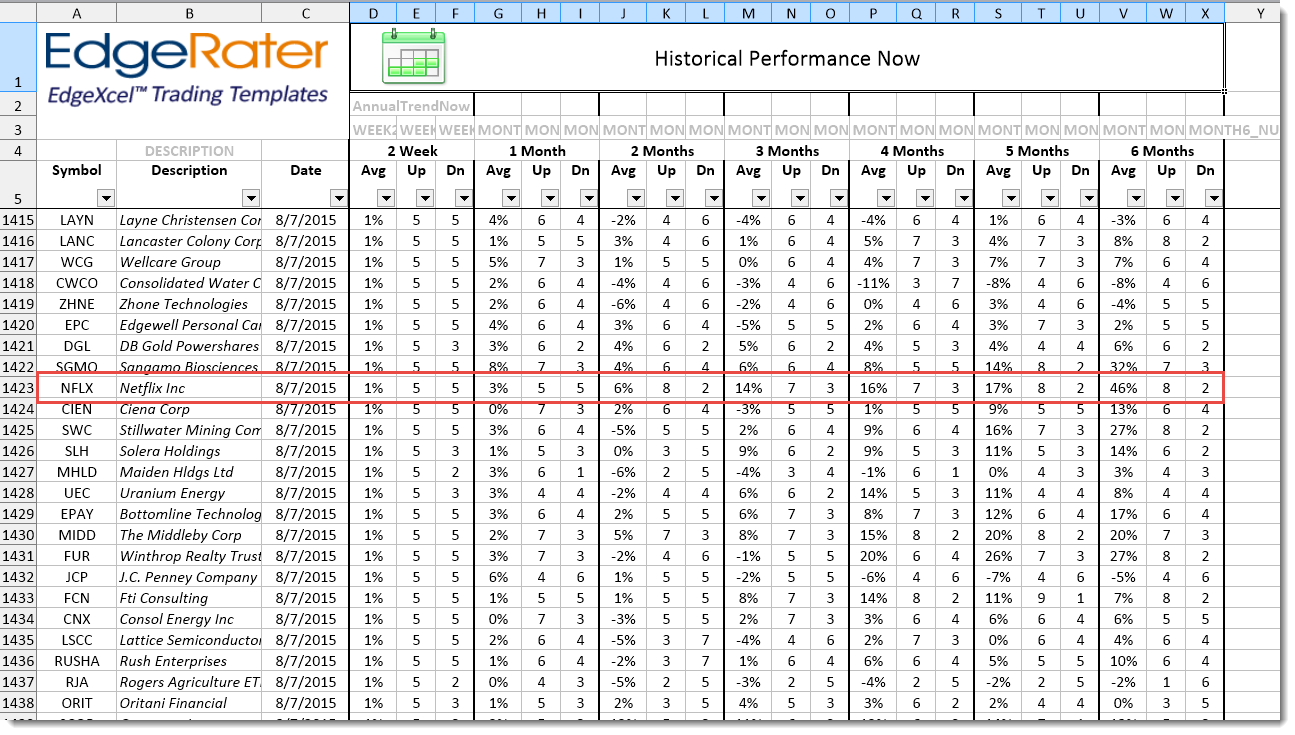Open the 2 Week Dn filter dropdown
Viewport: 1295px width, 735px height.
tap(463, 198)
